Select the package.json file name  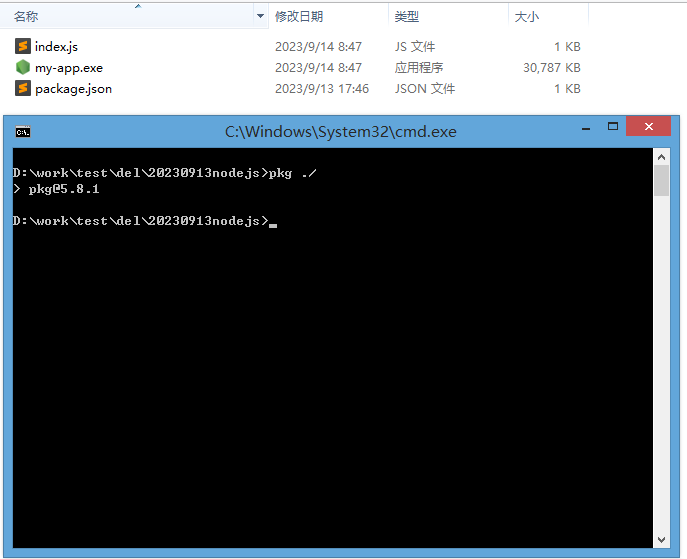click(74, 89)
